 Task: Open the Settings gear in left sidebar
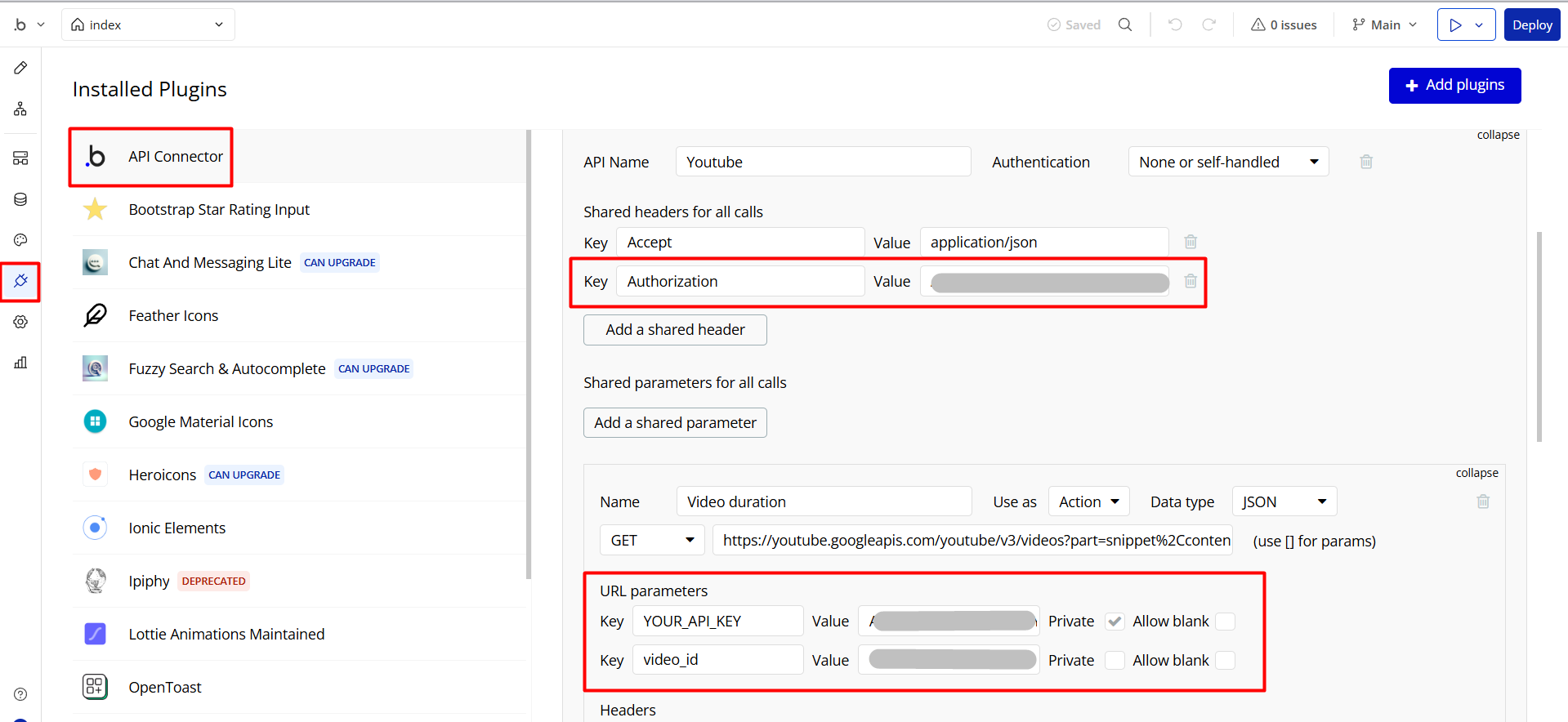tap(20, 322)
